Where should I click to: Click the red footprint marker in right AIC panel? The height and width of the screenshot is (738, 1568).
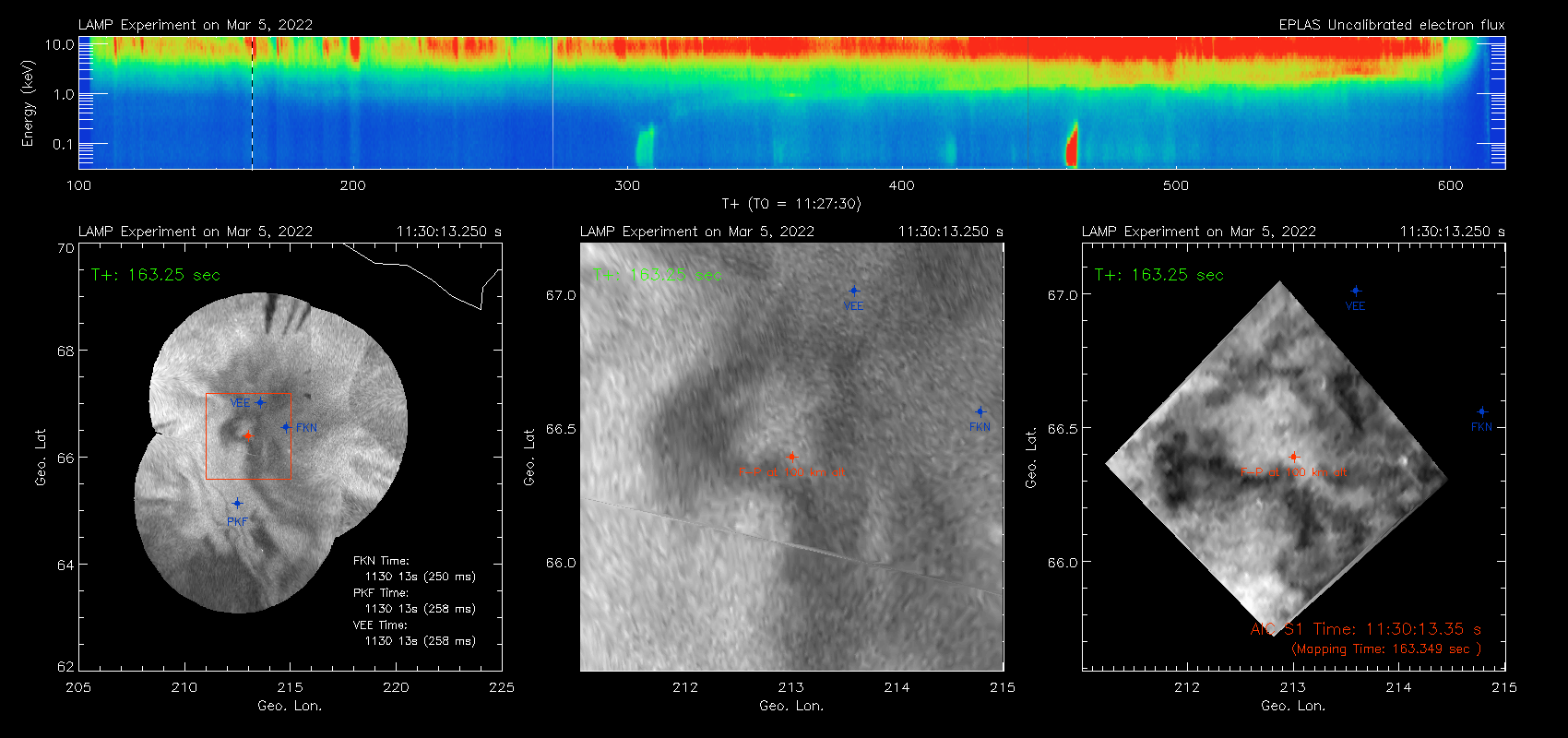click(x=1293, y=457)
